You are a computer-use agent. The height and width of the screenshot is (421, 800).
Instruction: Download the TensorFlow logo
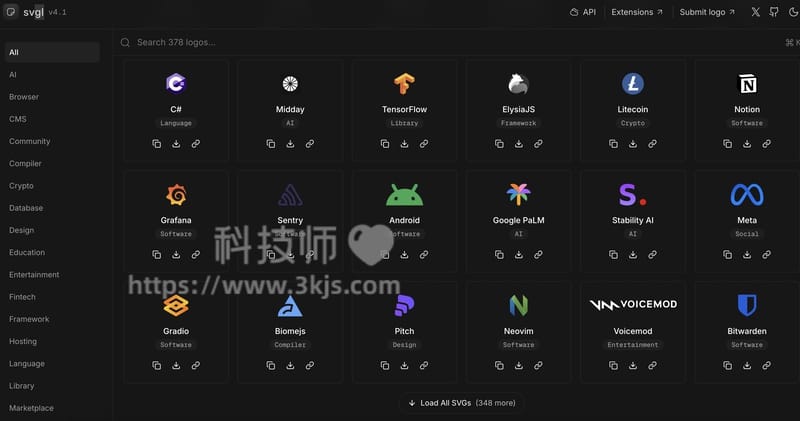(405, 144)
